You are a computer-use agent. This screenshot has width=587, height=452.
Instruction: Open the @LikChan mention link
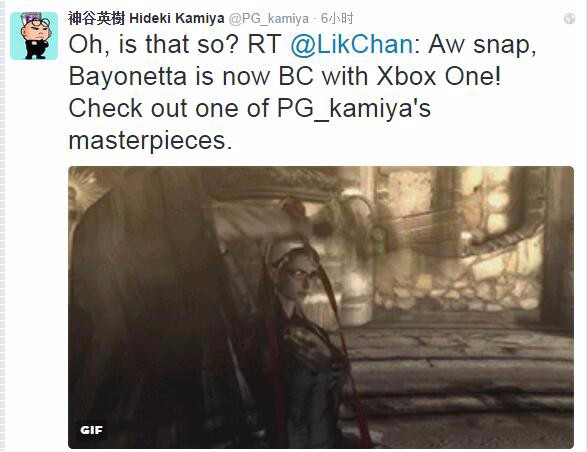tap(351, 44)
